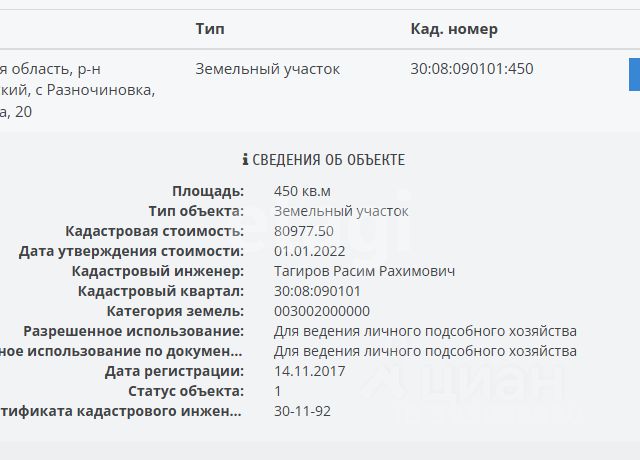Select cadastral number 30:08:090101:450 in table row
Screen dimensions: 640x460
(x=472, y=69)
